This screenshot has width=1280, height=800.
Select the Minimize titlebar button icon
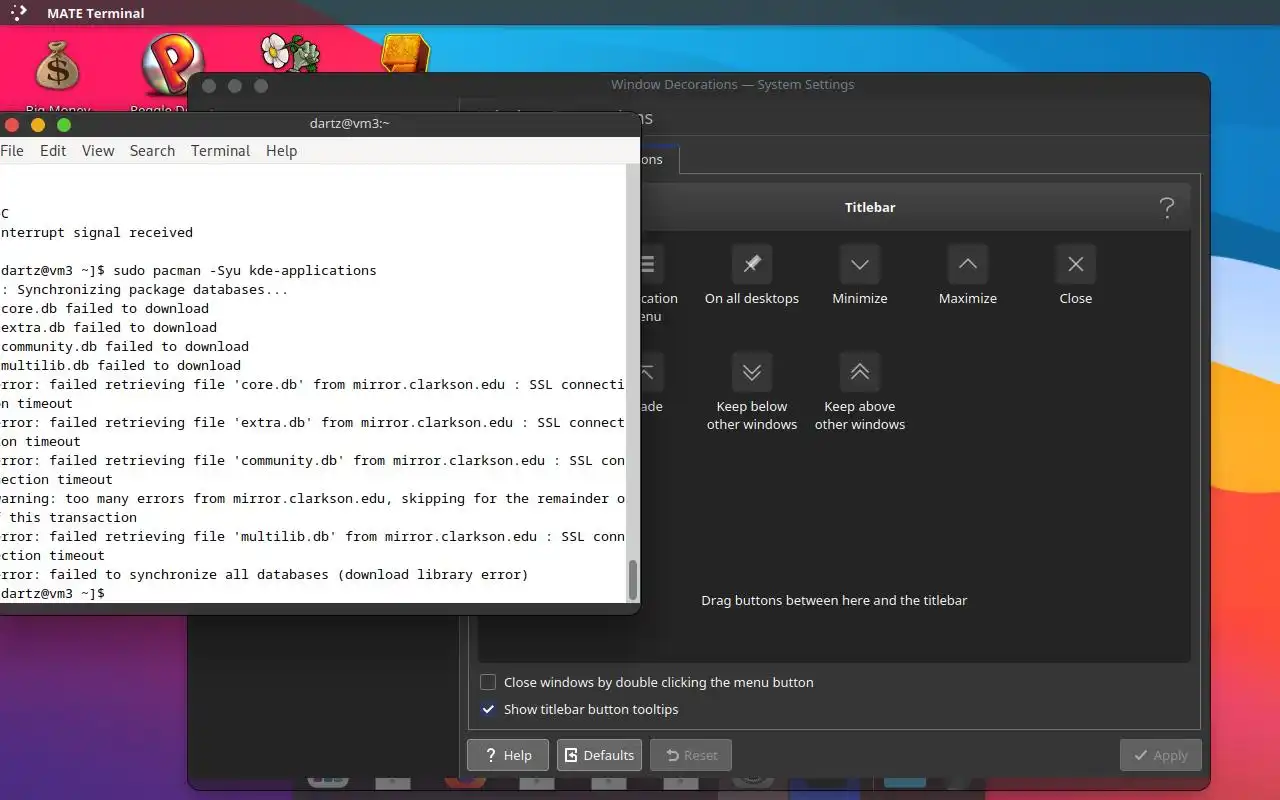click(x=860, y=265)
